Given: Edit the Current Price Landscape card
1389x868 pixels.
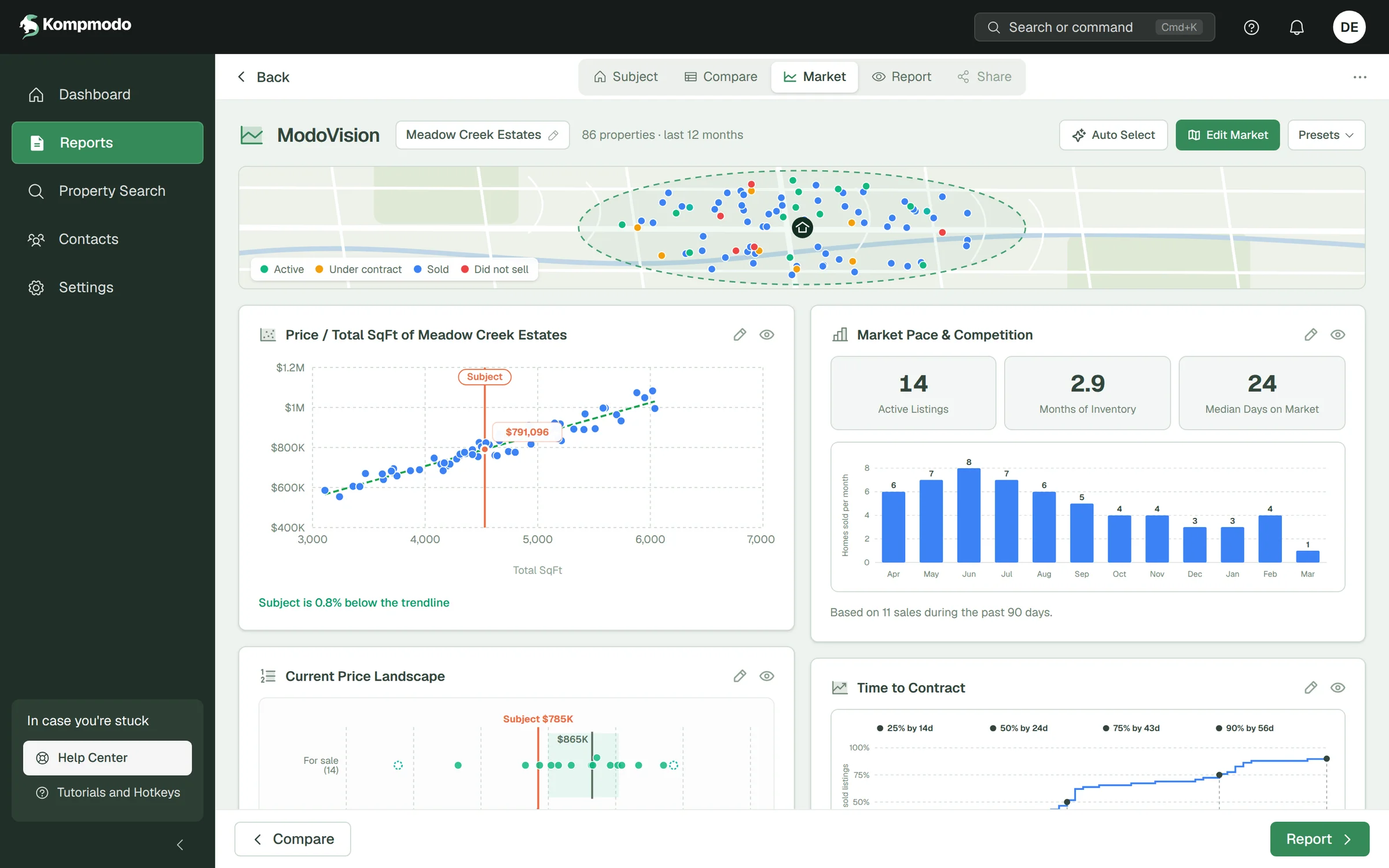Looking at the screenshot, I should [x=740, y=676].
